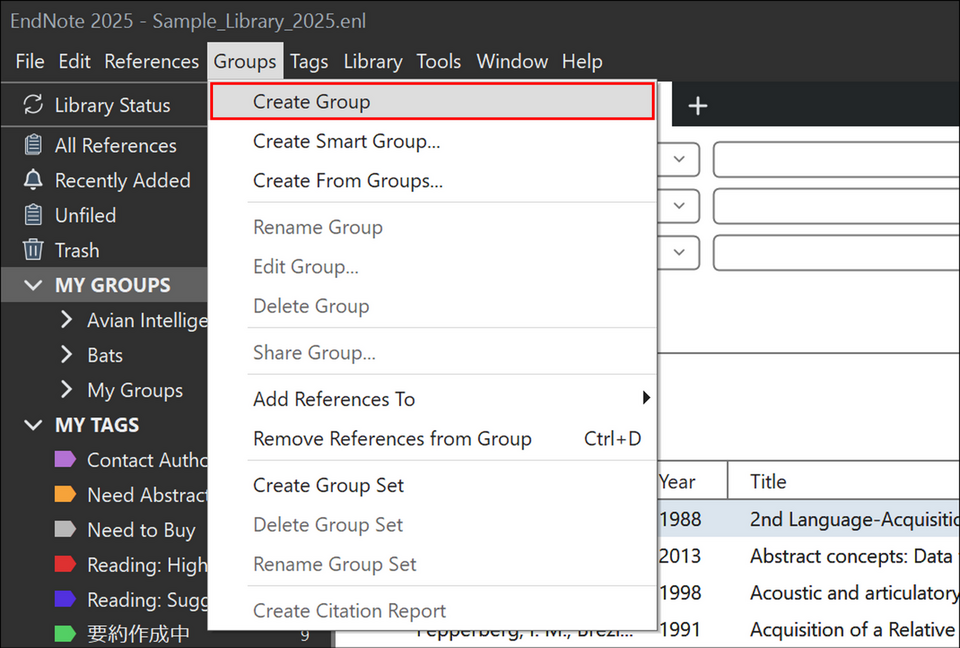Click the gray Need to Buy tag

(x=65, y=529)
